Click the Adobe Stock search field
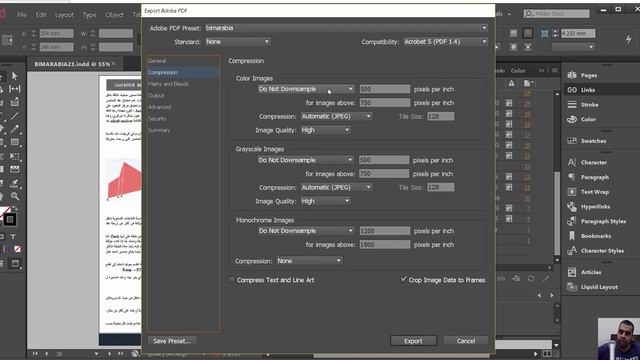Viewport: 640px width, 360px height. click(557, 13)
